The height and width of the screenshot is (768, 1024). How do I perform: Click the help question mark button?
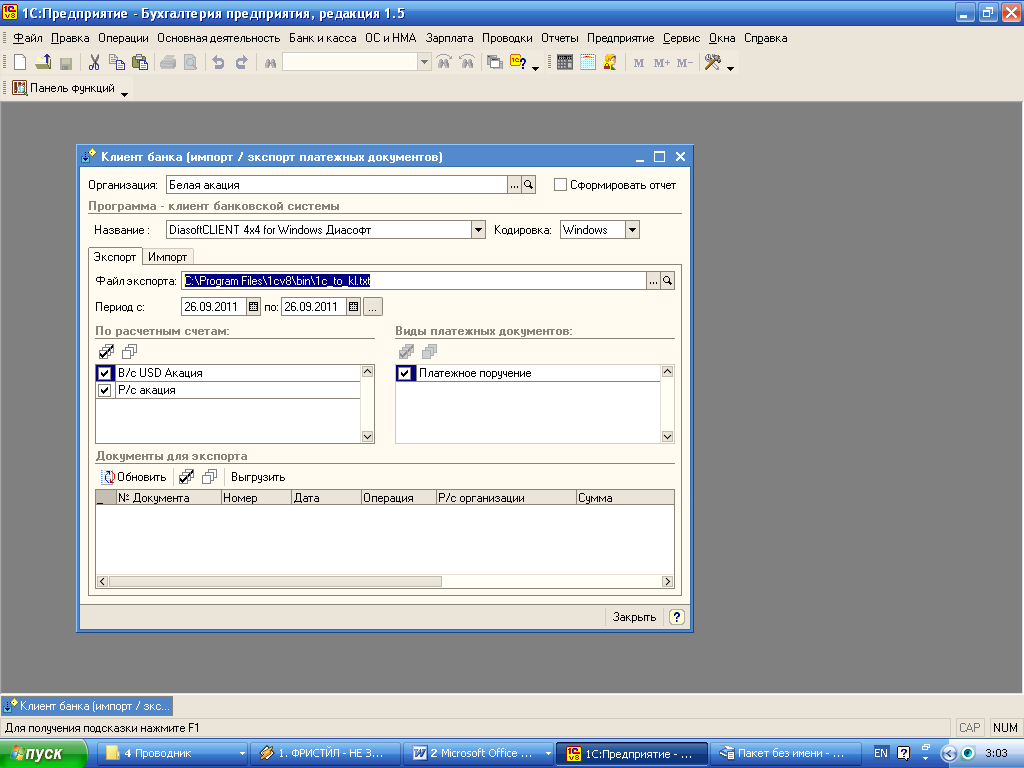(677, 616)
